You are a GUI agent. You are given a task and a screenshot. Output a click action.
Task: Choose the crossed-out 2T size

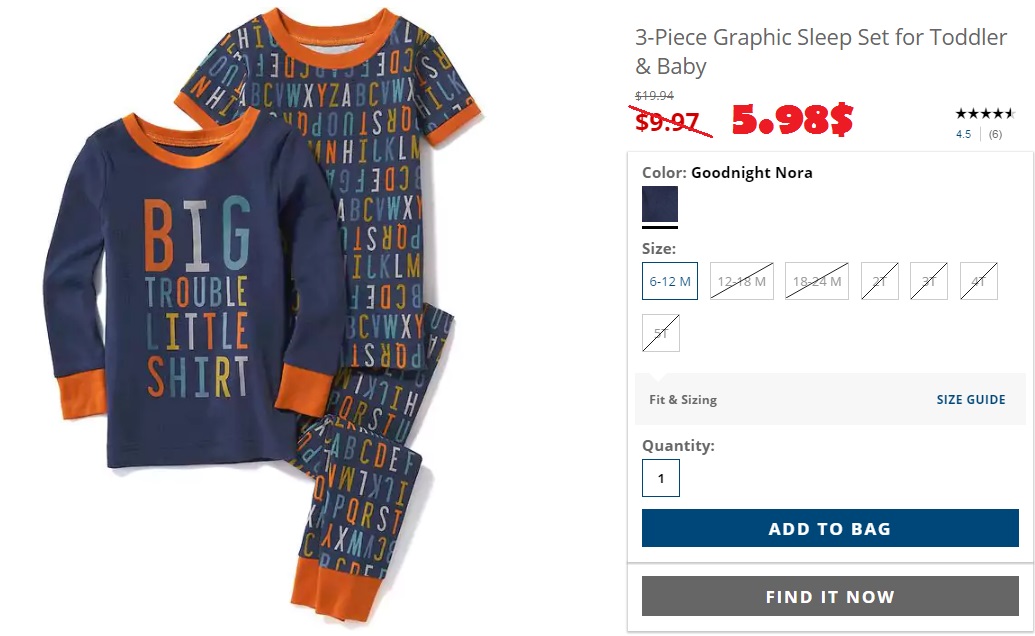(x=879, y=281)
